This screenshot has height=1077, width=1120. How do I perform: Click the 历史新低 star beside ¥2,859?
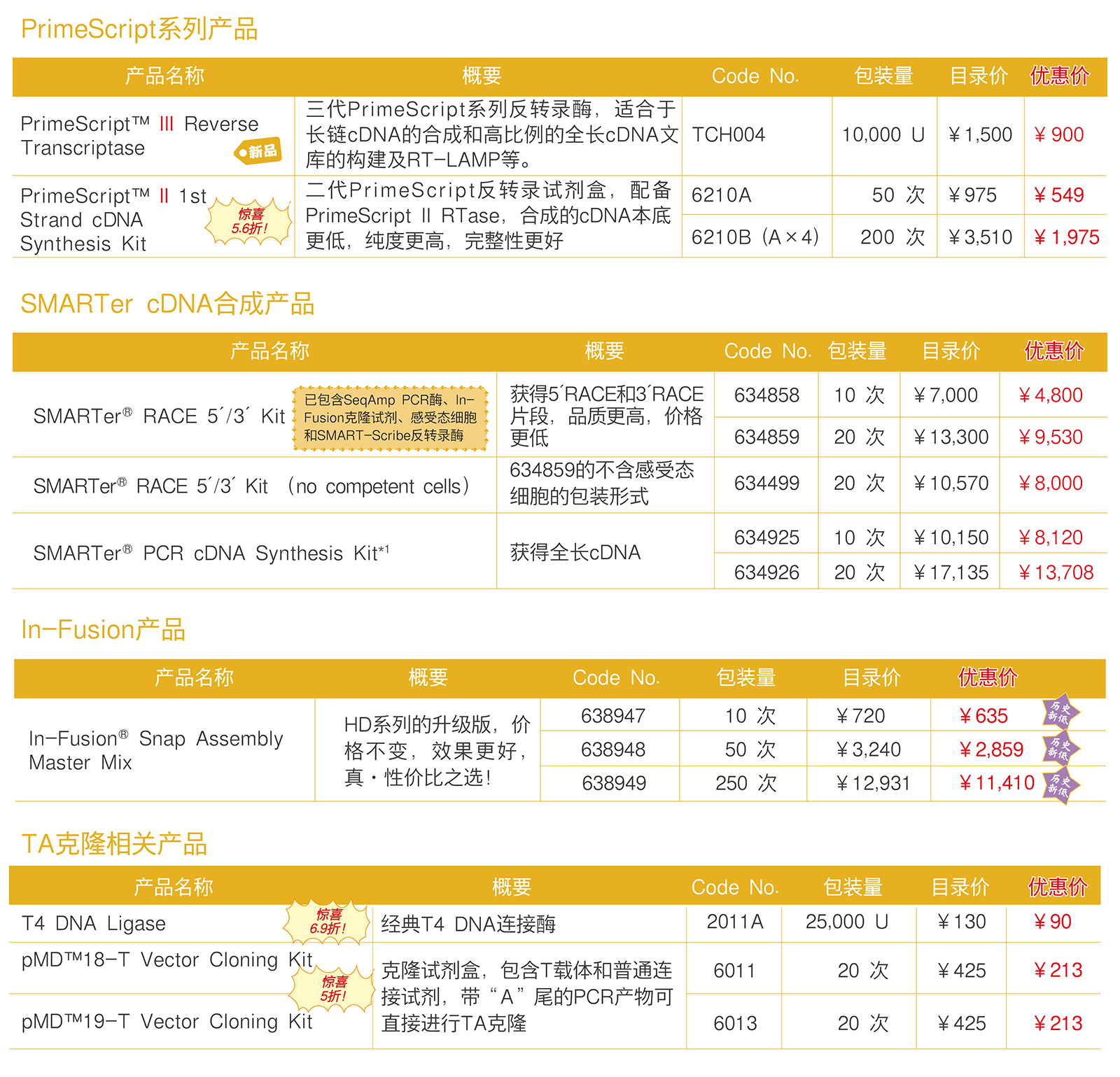click(1060, 749)
